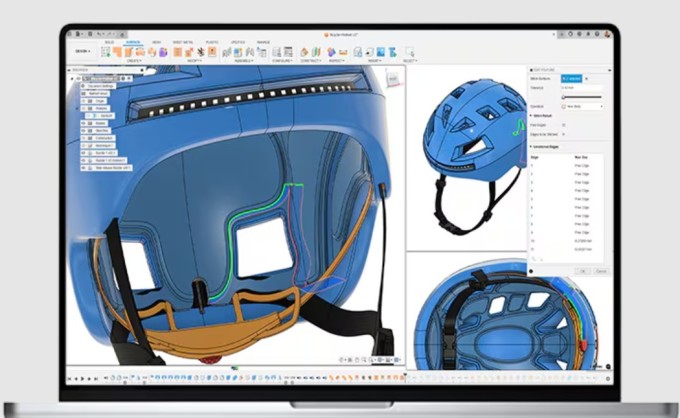This screenshot has width=680, height=418.
Task: Switch to the Mesh tab
Action: 157,42
